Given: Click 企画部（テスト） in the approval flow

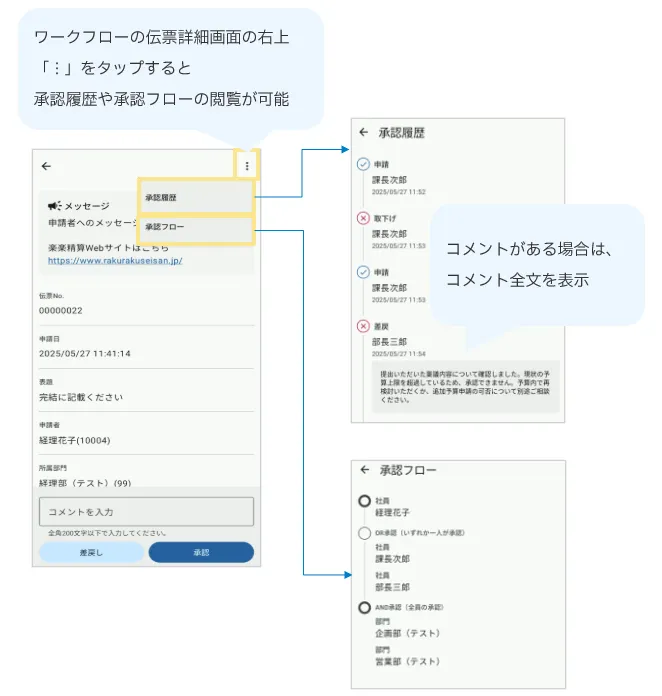Looking at the screenshot, I should (x=407, y=633).
